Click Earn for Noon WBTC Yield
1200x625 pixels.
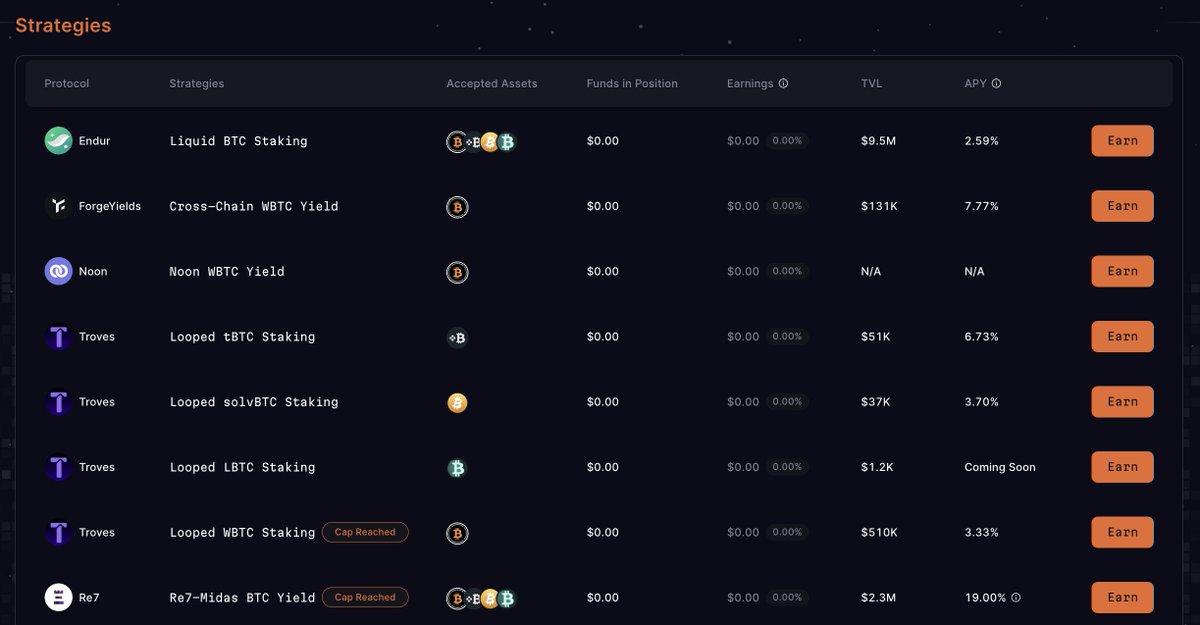(x=1122, y=271)
